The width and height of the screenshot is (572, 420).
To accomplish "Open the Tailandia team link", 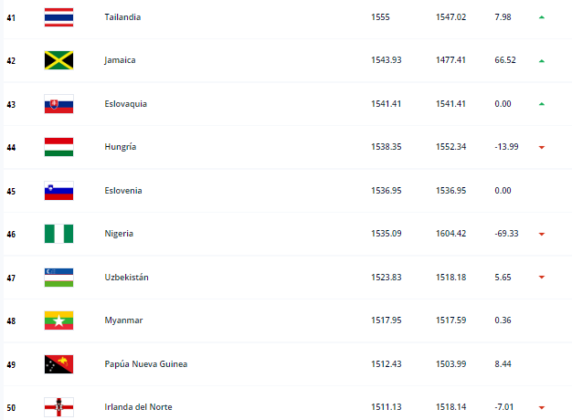I will (123, 17).
